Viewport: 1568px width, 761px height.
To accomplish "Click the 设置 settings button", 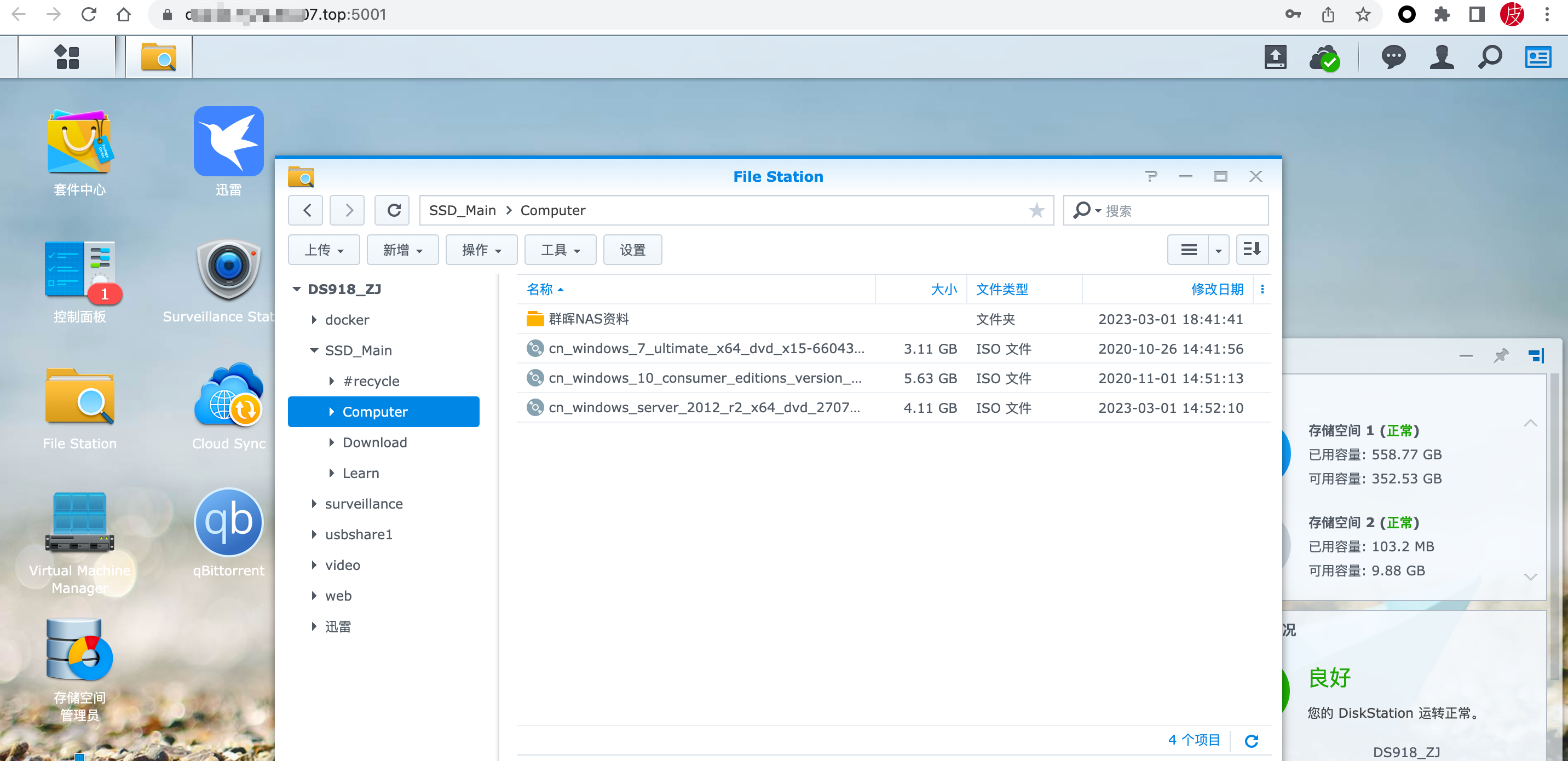I will [x=632, y=250].
